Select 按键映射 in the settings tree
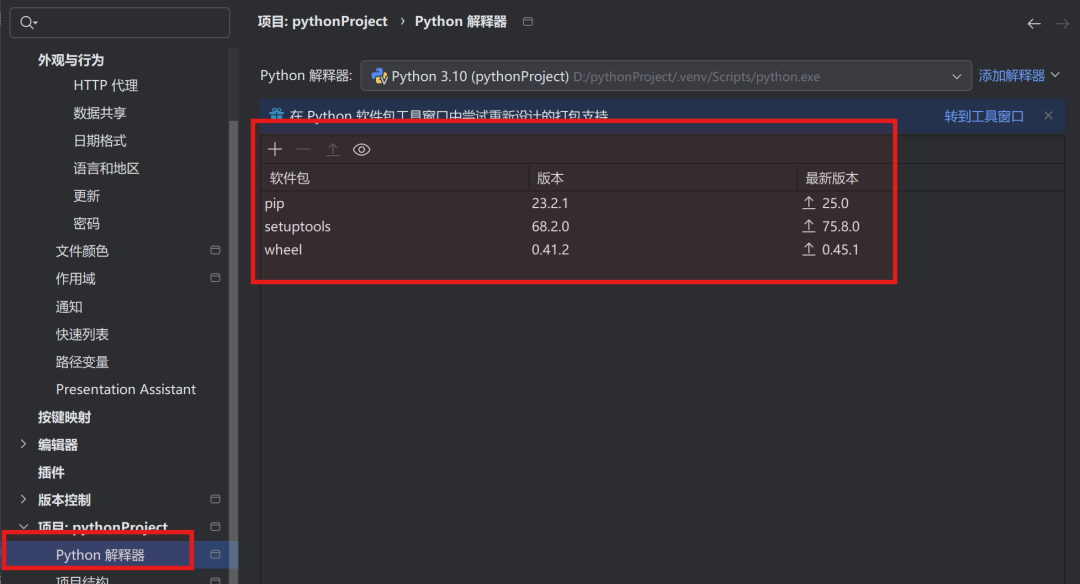Viewport: 1080px width, 584px height. [x=64, y=417]
